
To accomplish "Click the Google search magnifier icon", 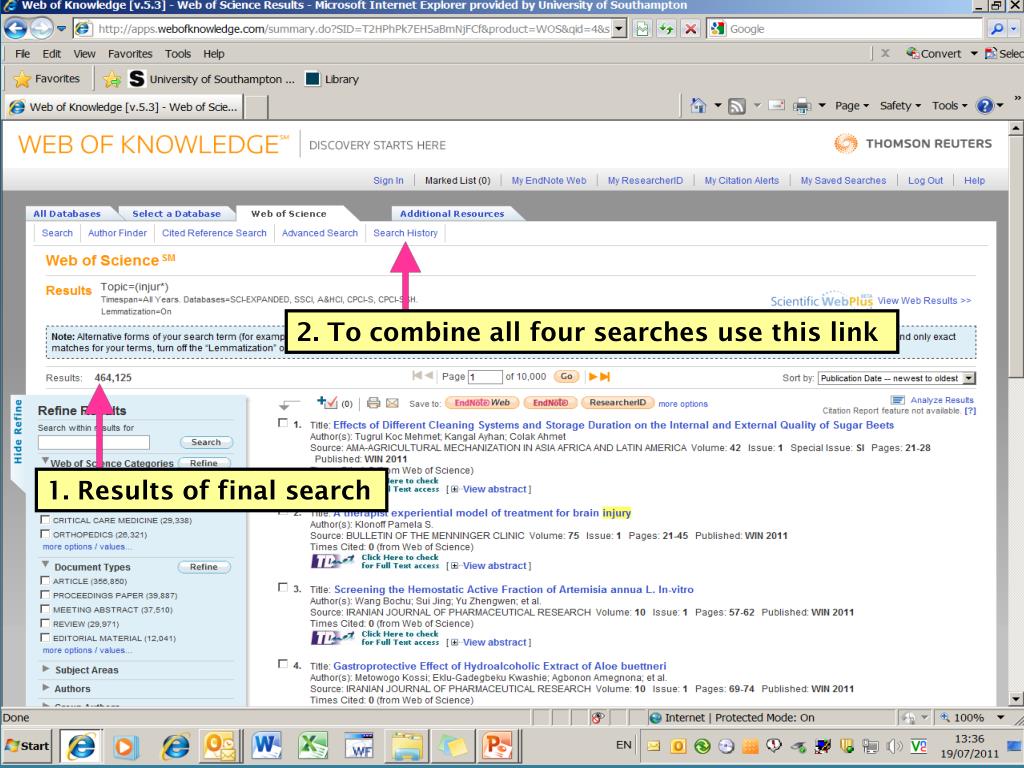I will 997,29.
